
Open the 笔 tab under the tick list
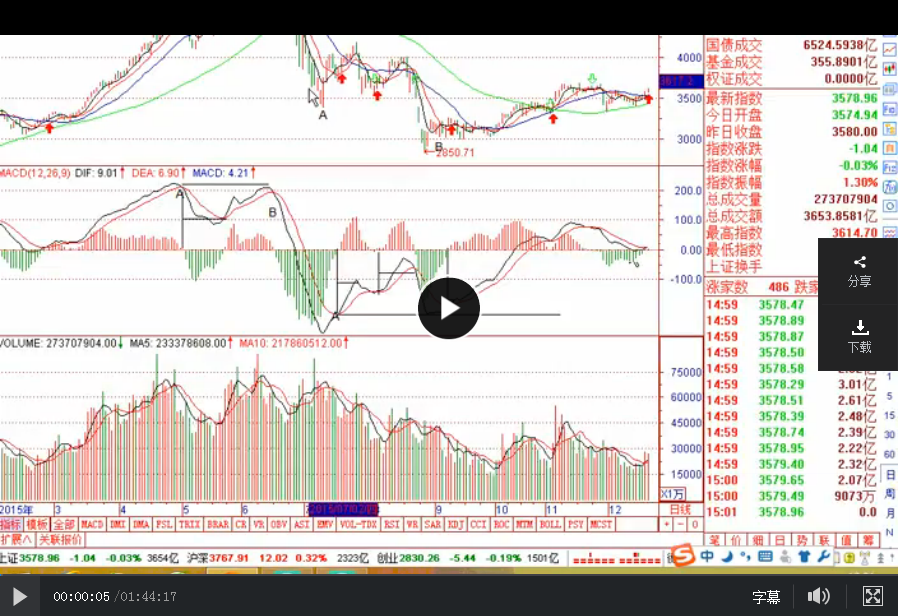tap(715, 540)
